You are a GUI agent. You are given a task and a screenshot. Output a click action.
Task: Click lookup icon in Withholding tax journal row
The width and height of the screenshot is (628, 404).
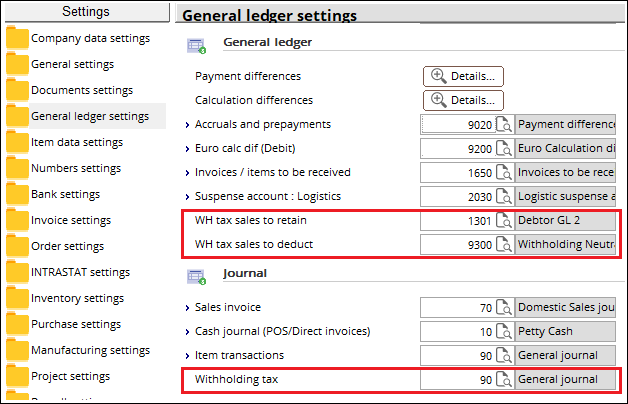click(x=504, y=380)
